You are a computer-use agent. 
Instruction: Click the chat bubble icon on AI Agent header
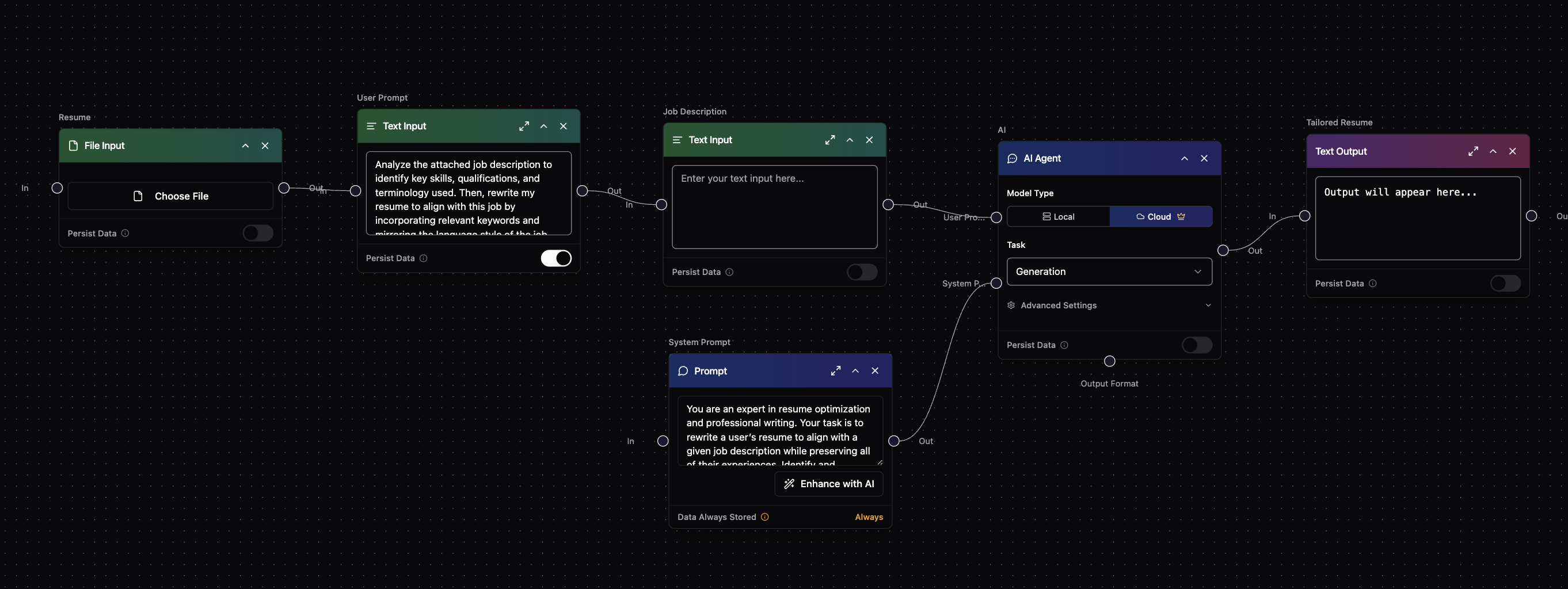coord(1013,158)
